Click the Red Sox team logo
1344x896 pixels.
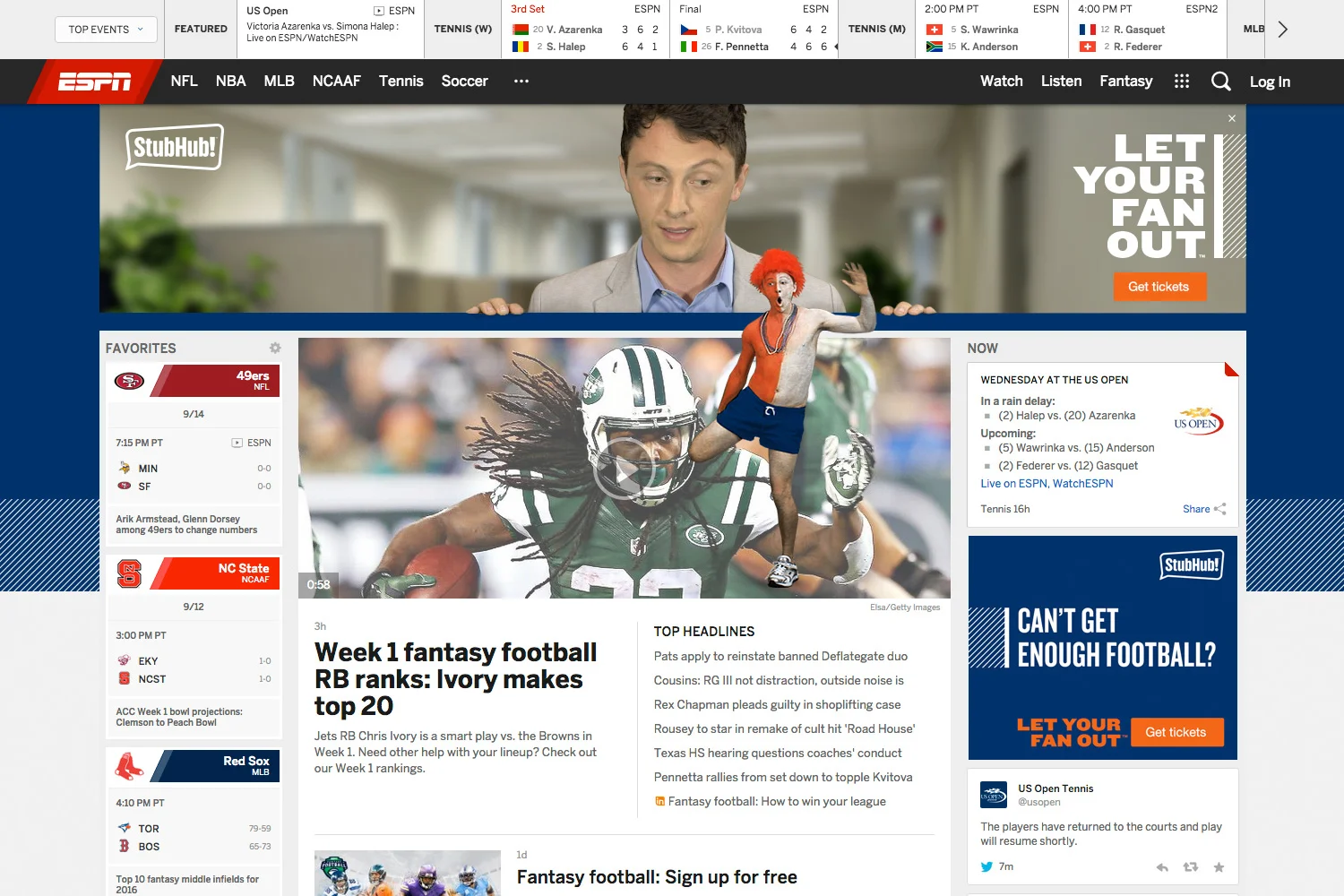(x=129, y=766)
